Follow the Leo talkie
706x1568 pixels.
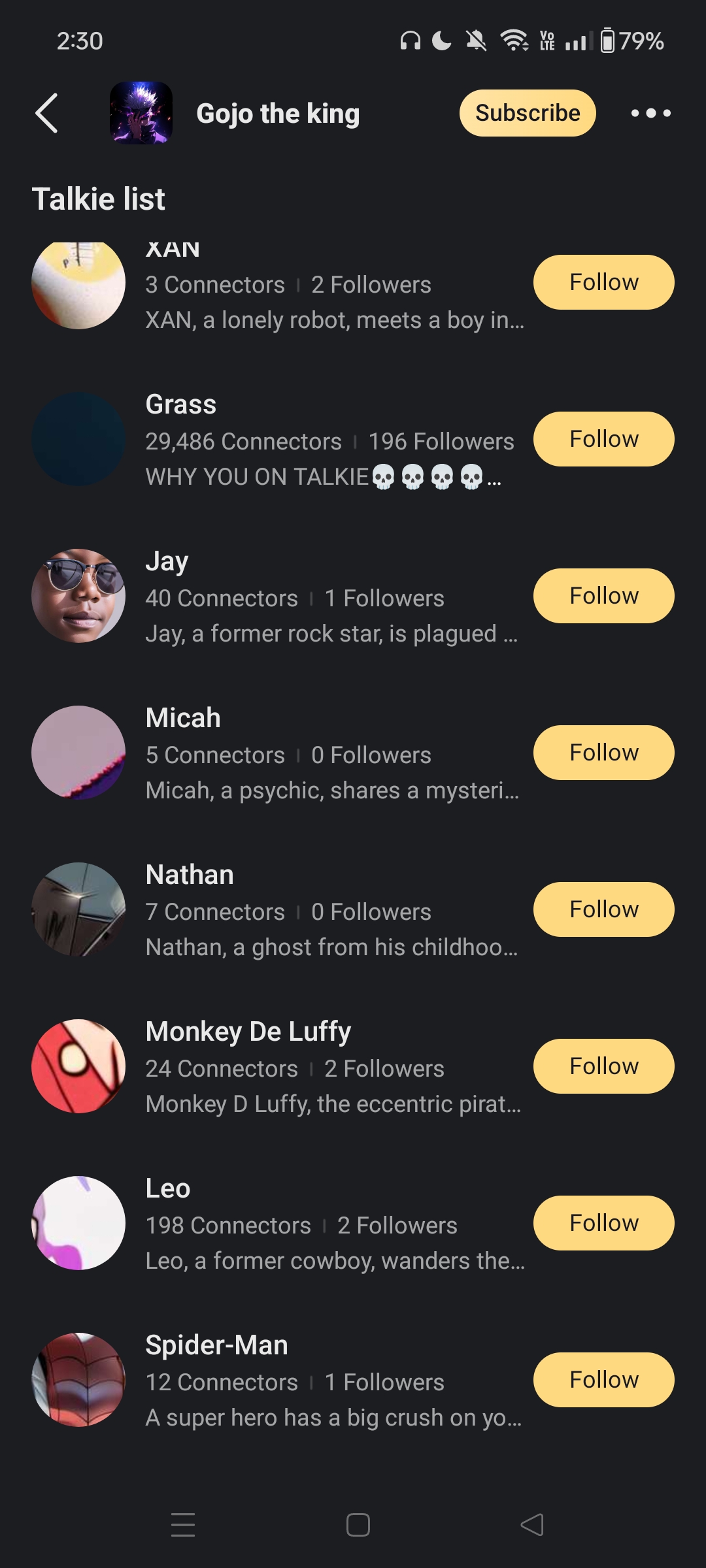603,1223
